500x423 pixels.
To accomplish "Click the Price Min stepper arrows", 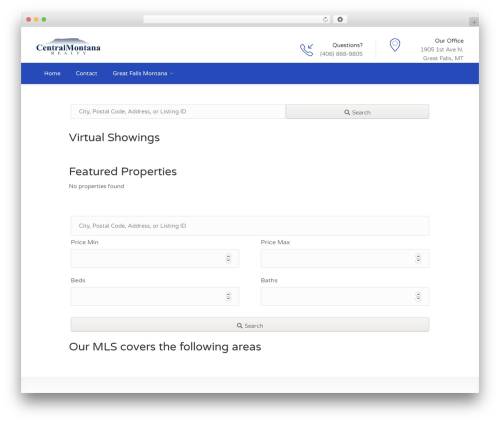I will coord(228,258).
